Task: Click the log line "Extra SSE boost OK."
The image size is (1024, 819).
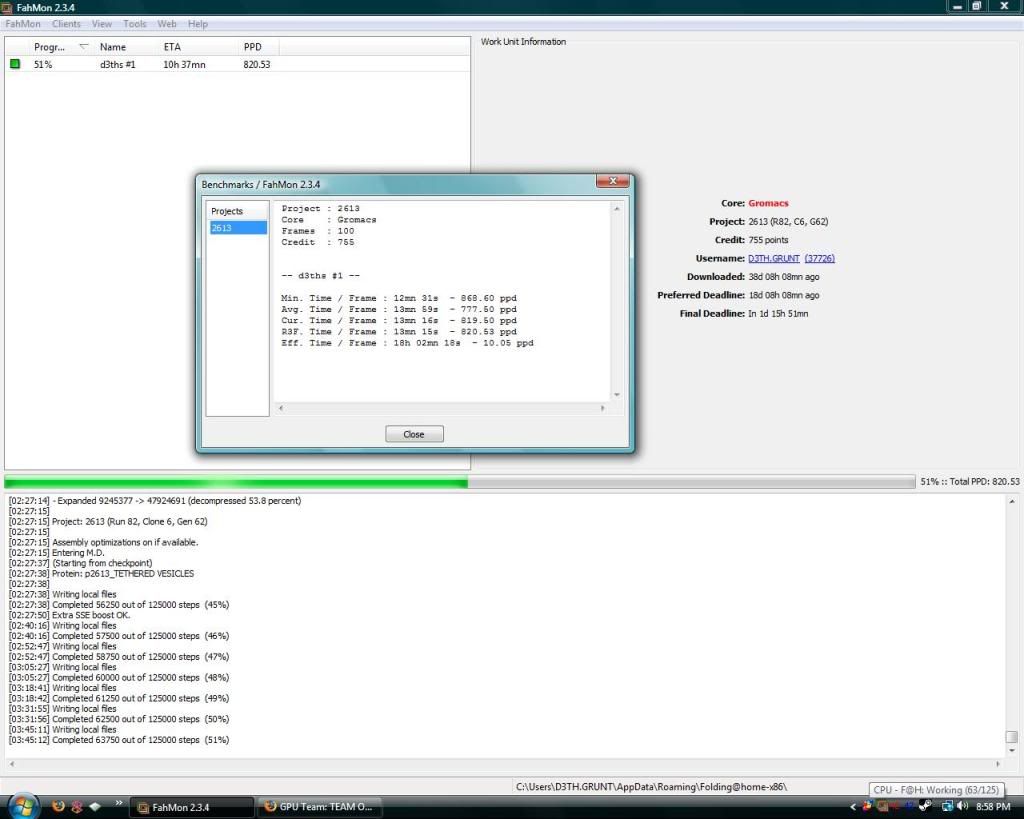Action: coord(91,615)
